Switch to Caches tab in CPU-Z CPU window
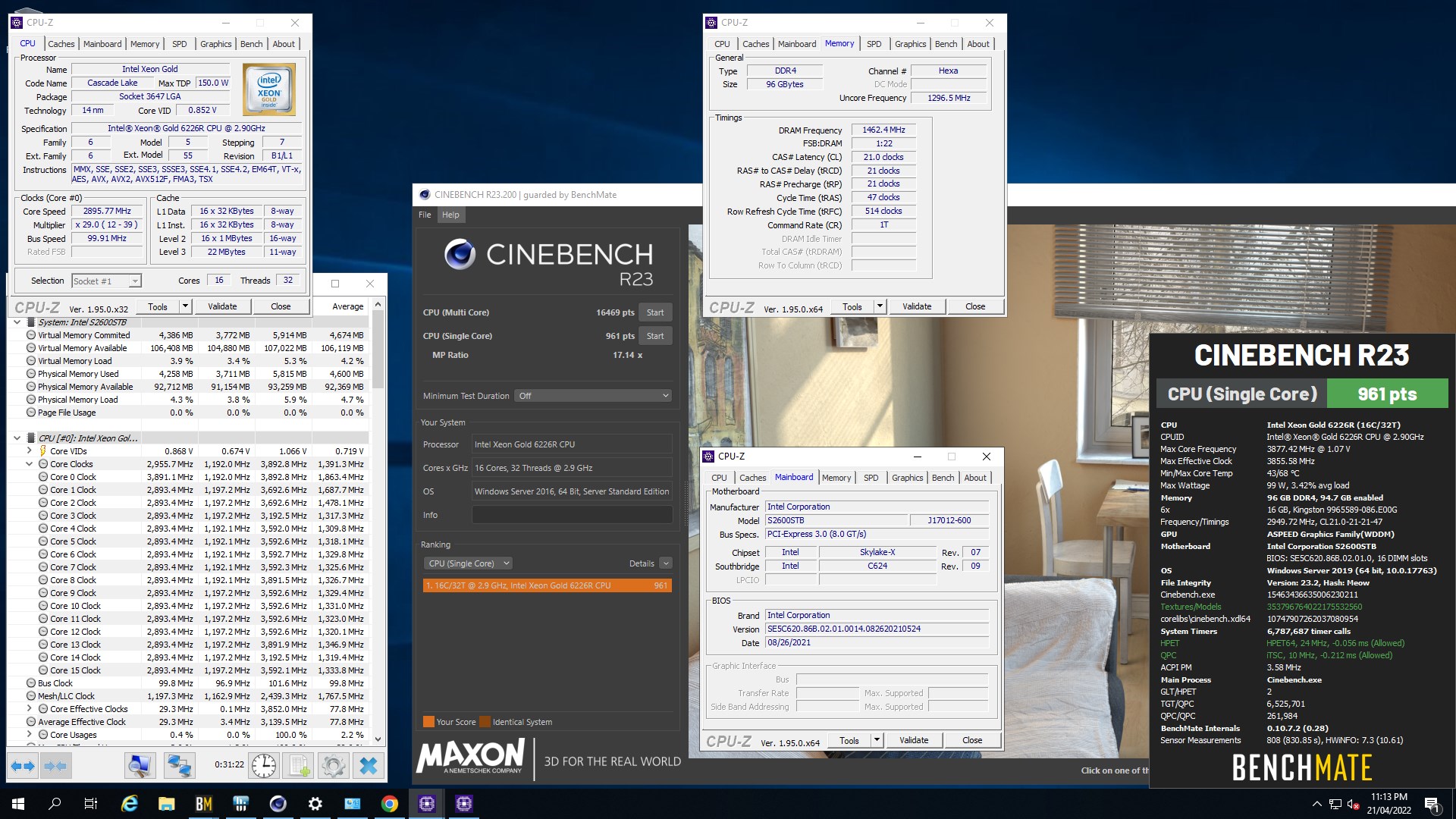This screenshot has height=819, width=1456. [x=61, y=44]
